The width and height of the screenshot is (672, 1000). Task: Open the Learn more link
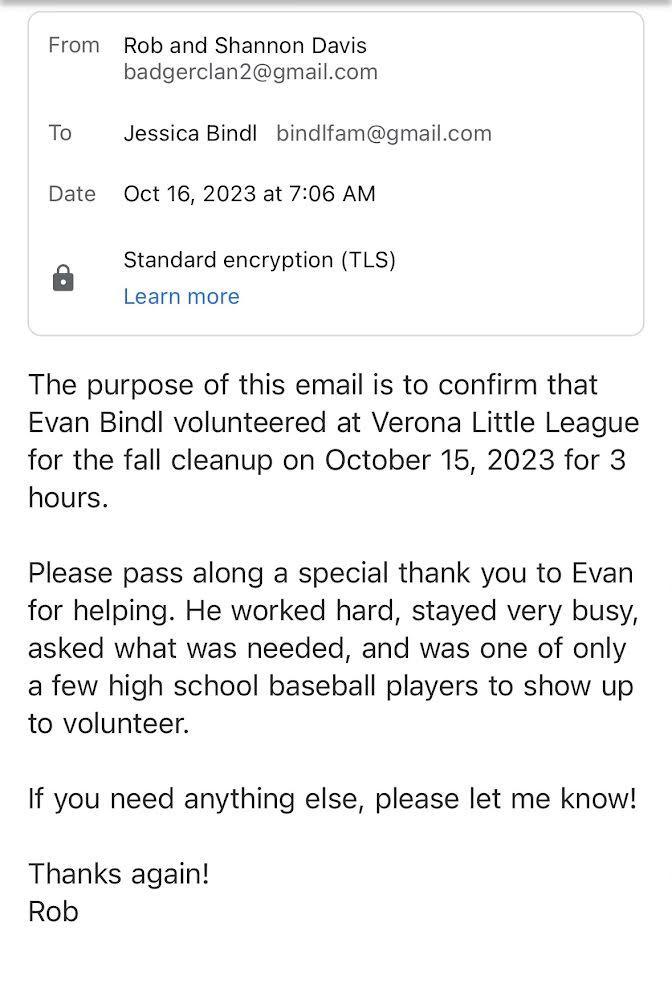[x=181, y=297]
